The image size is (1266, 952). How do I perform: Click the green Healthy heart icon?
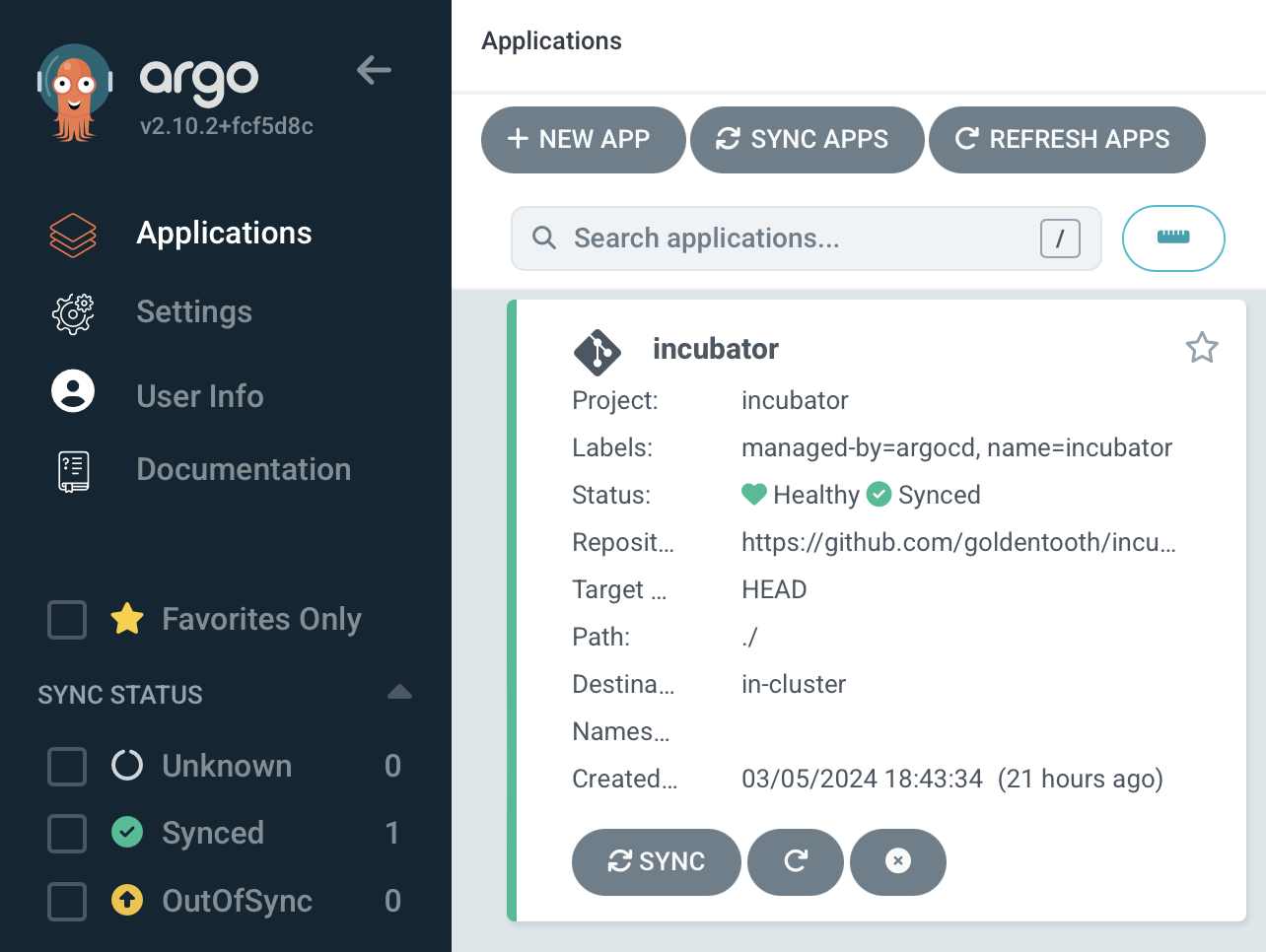[x=754, y=494]
